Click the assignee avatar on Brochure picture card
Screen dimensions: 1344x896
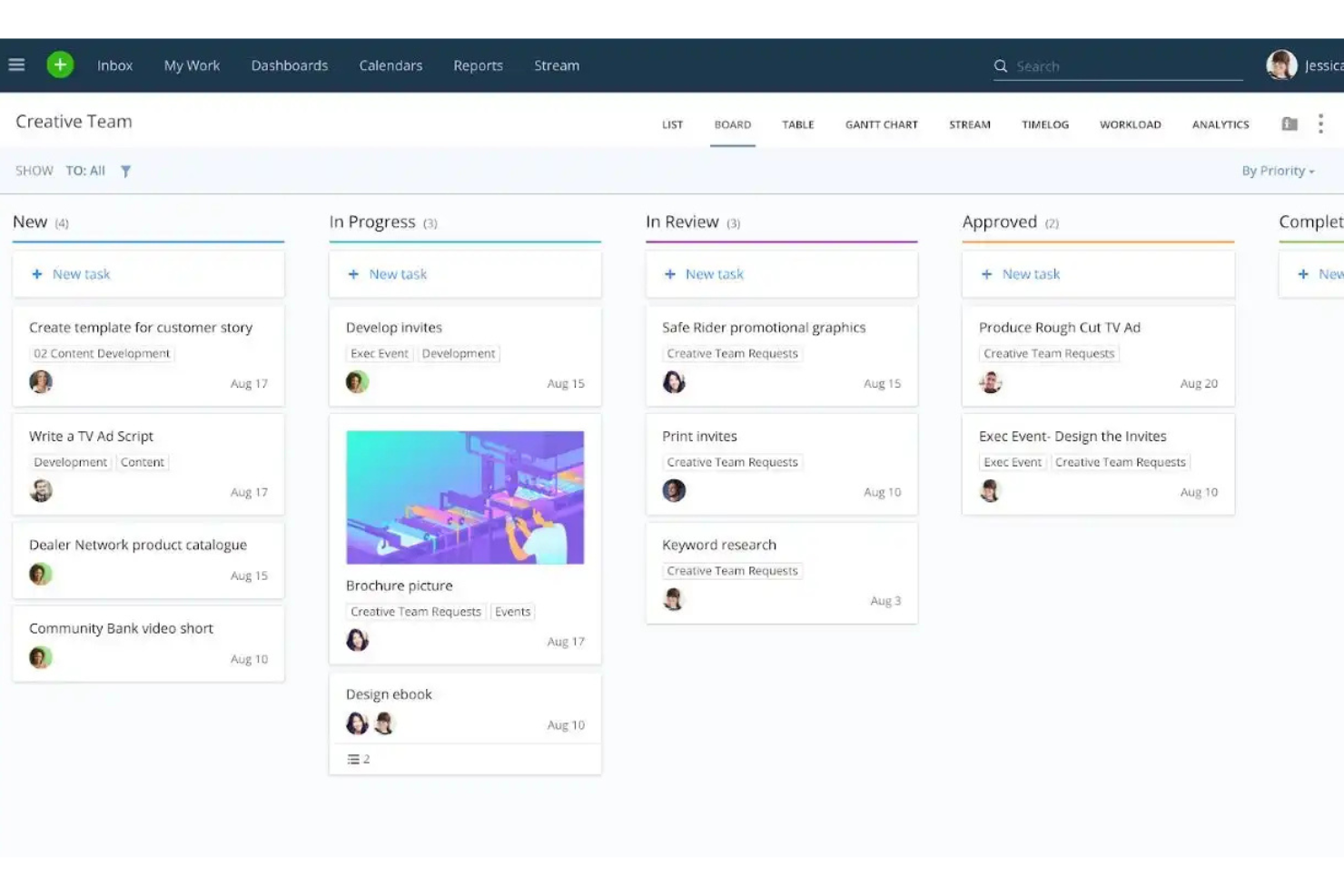click(x=357, y=640)
